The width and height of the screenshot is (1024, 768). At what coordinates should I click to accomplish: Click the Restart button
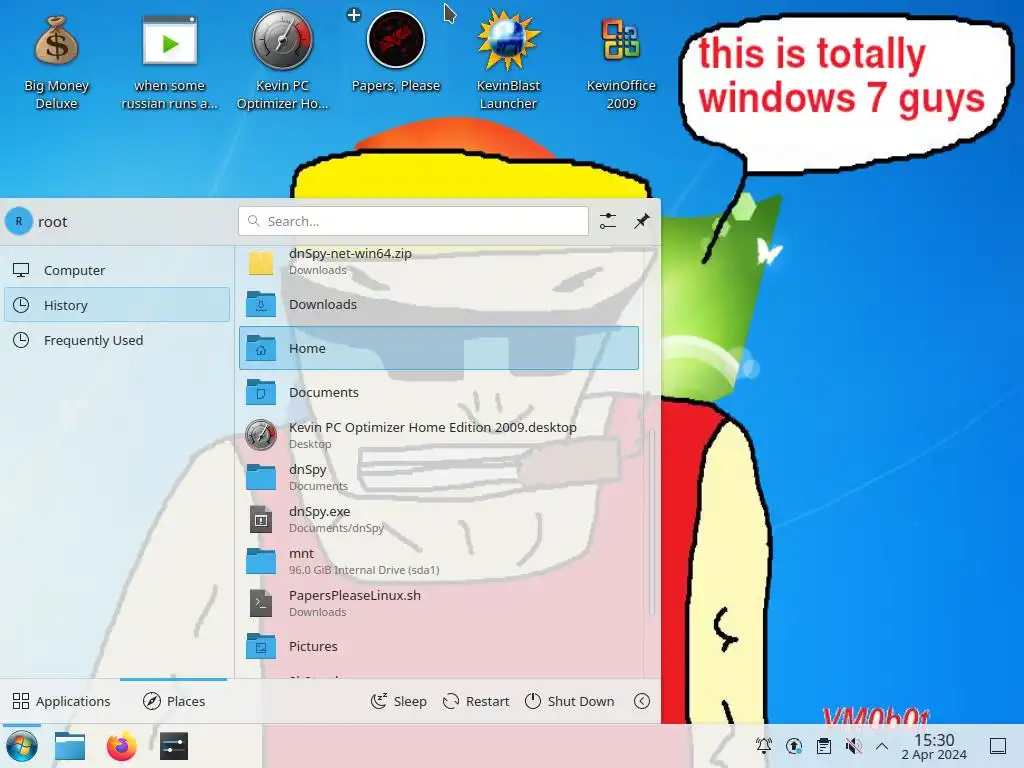[x=475, y=701]
